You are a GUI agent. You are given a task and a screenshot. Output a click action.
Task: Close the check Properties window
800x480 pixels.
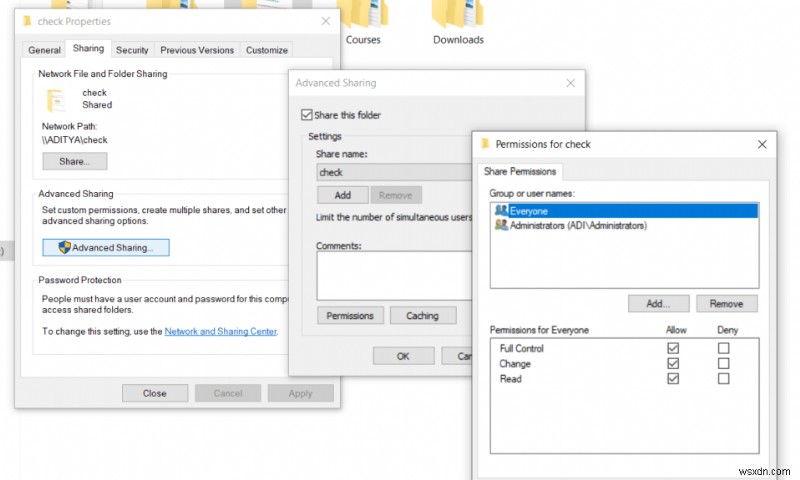326,21
